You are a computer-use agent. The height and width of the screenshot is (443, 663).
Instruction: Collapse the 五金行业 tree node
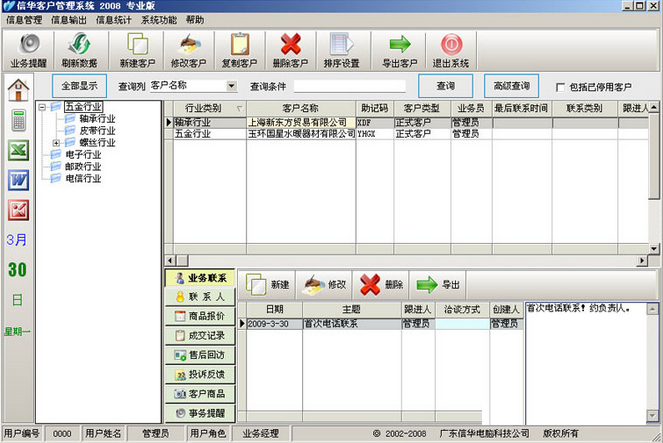tap(41, 106)
